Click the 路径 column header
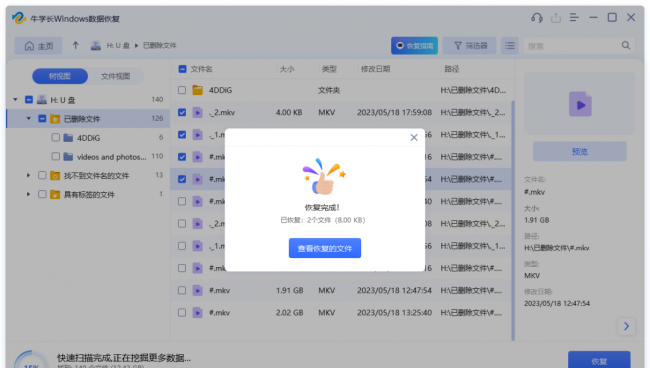The width and height of the screenshot is (650, 368). coord(452,69)
